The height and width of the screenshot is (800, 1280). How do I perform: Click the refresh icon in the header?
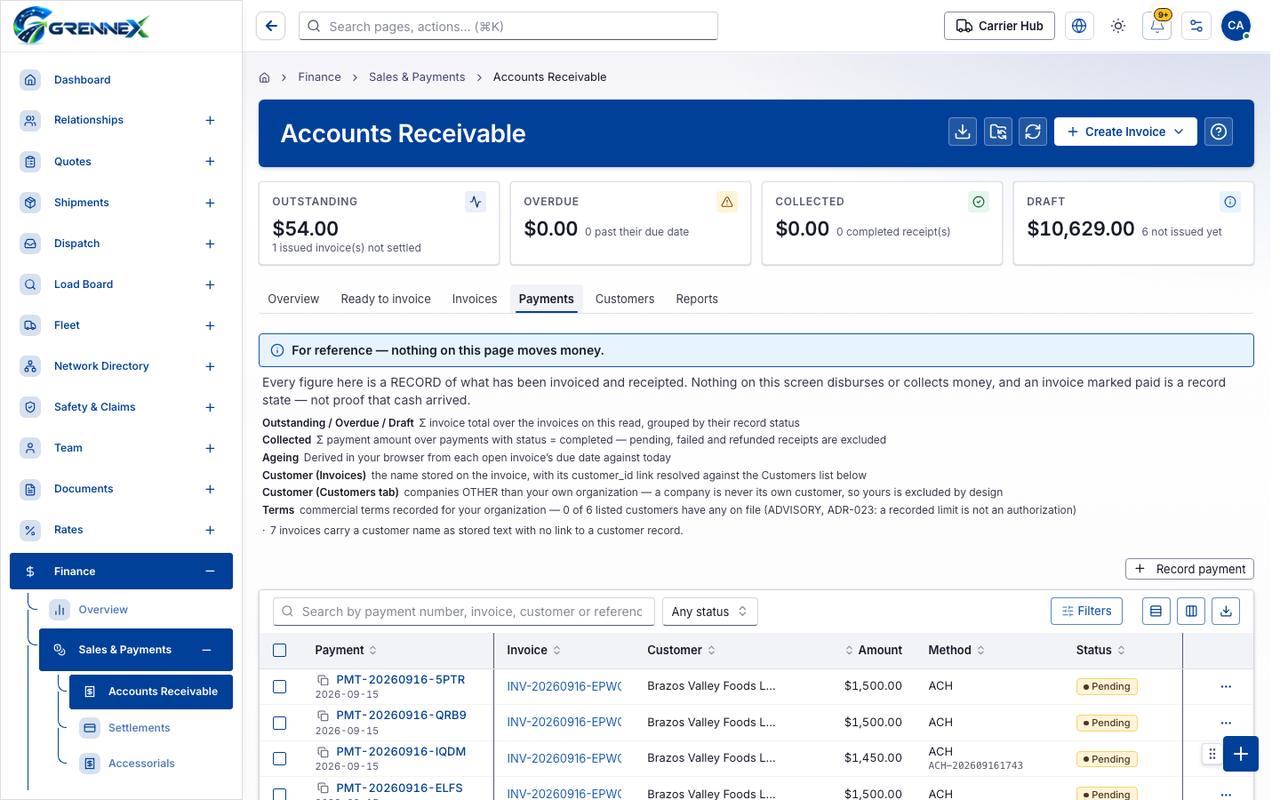pos(1033,131)
